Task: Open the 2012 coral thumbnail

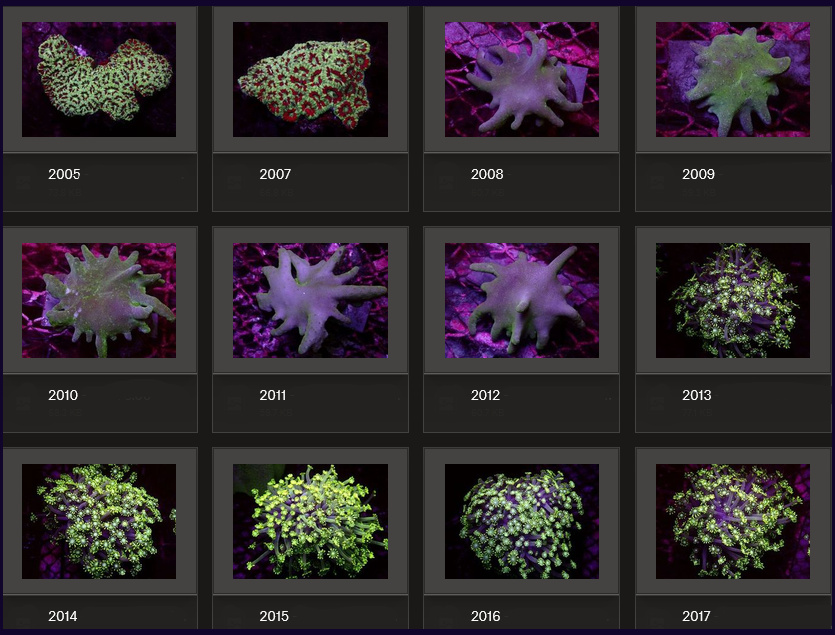Action: pyautogui.click(x=522, y=300)
